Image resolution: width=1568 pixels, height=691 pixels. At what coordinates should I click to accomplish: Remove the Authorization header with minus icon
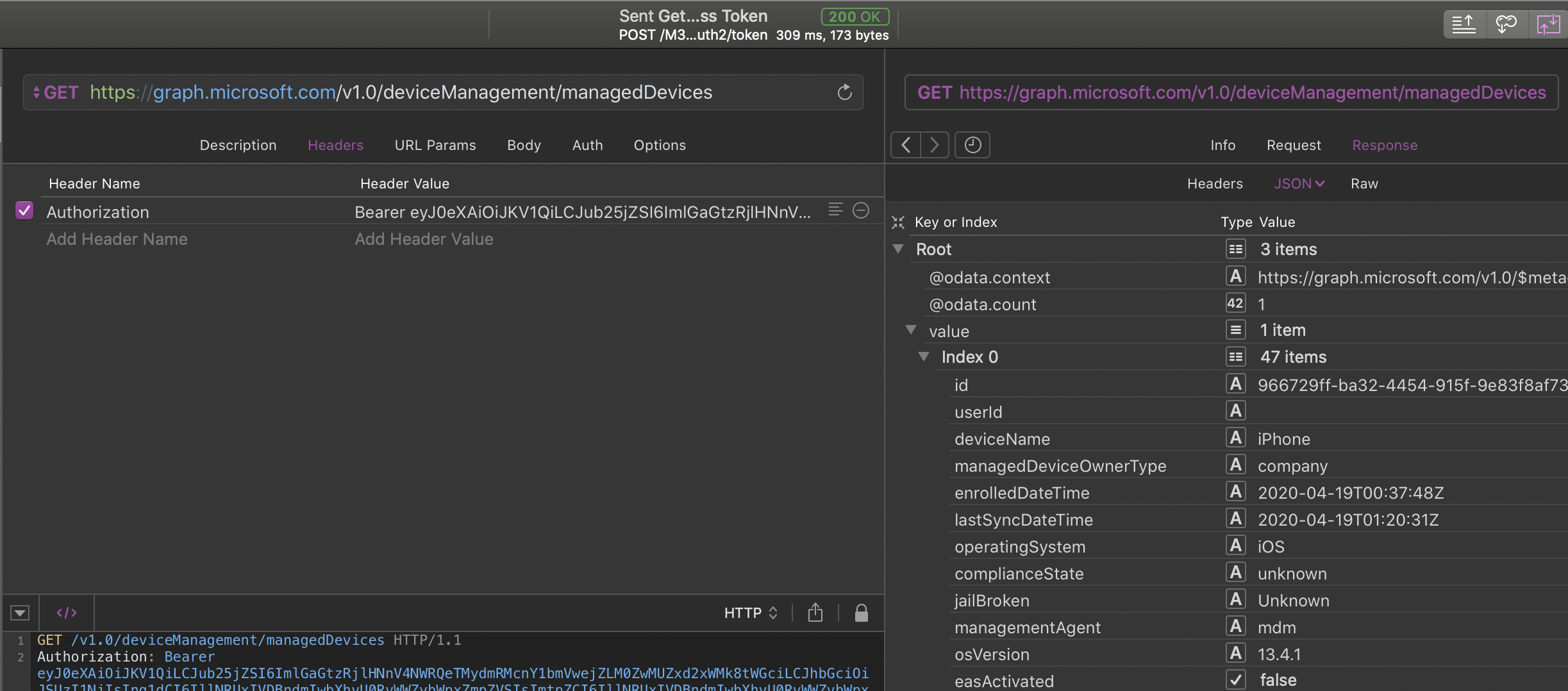[861, 210]
